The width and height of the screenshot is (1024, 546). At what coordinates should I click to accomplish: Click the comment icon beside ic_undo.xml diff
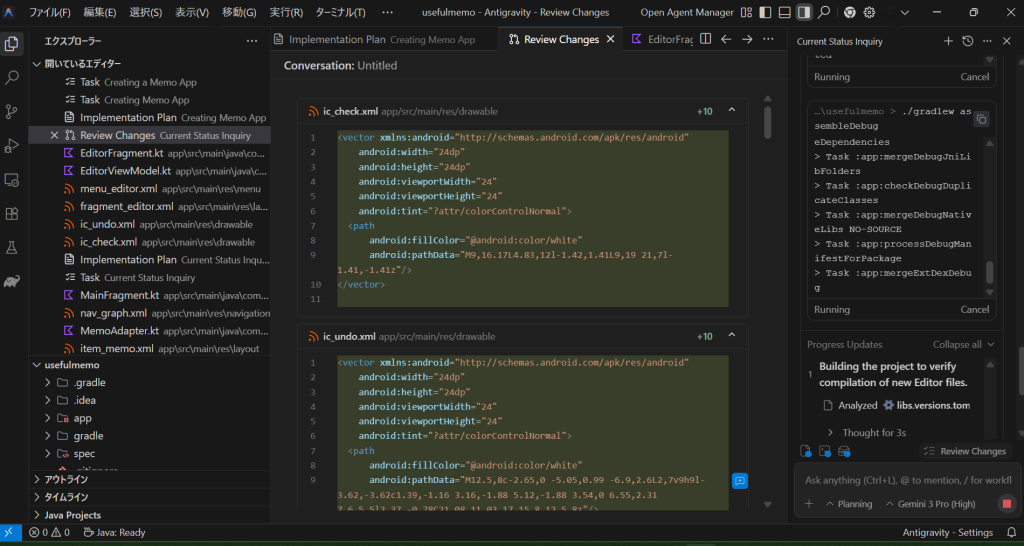[x=740, y=481]
